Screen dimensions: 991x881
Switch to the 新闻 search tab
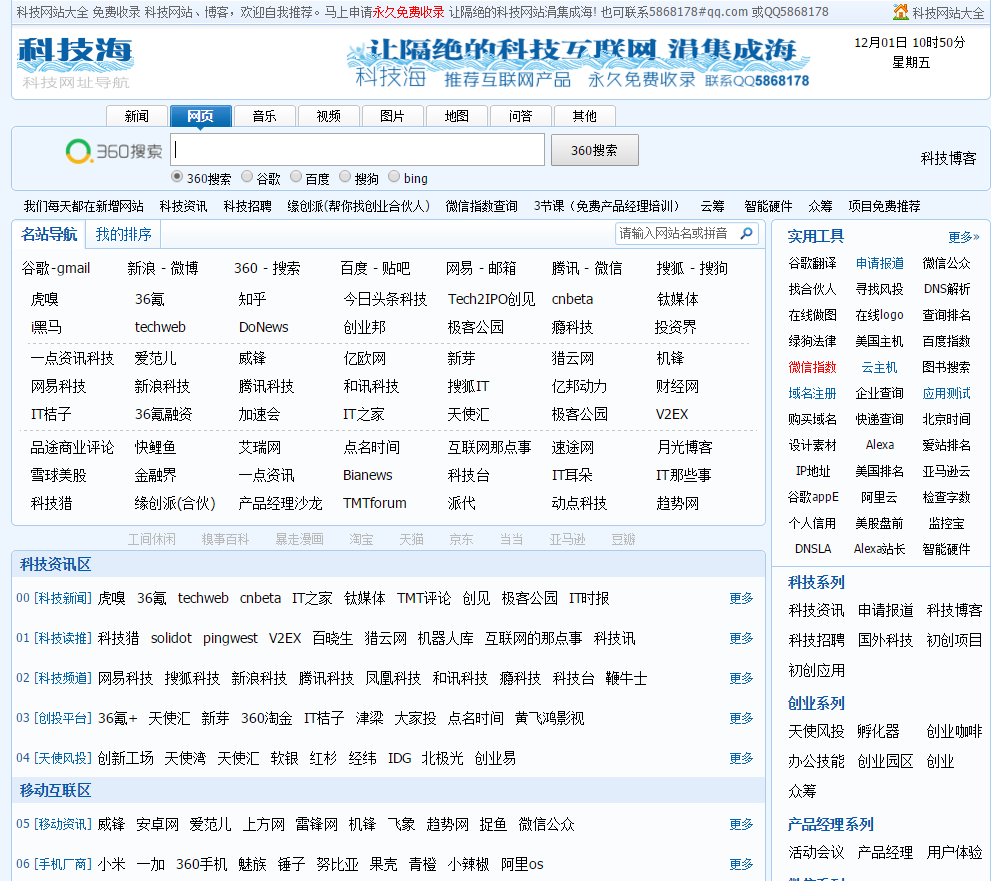[x=137, y=116]
